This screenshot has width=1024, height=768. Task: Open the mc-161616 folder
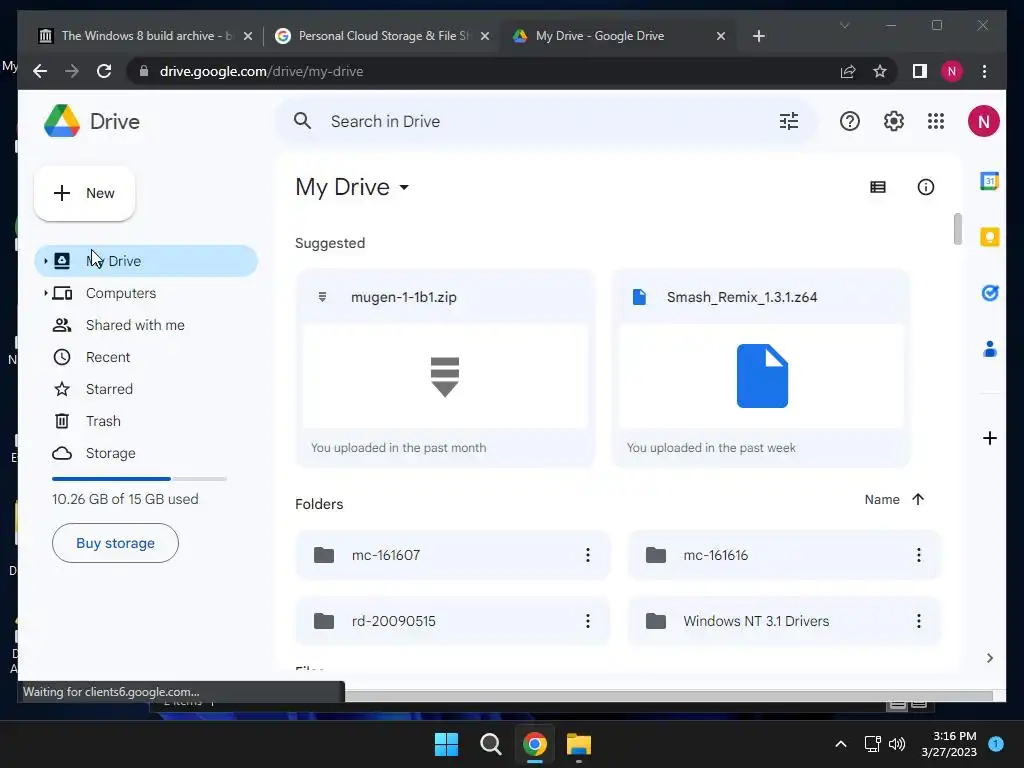pyautogui.click(x=784, y=555)
